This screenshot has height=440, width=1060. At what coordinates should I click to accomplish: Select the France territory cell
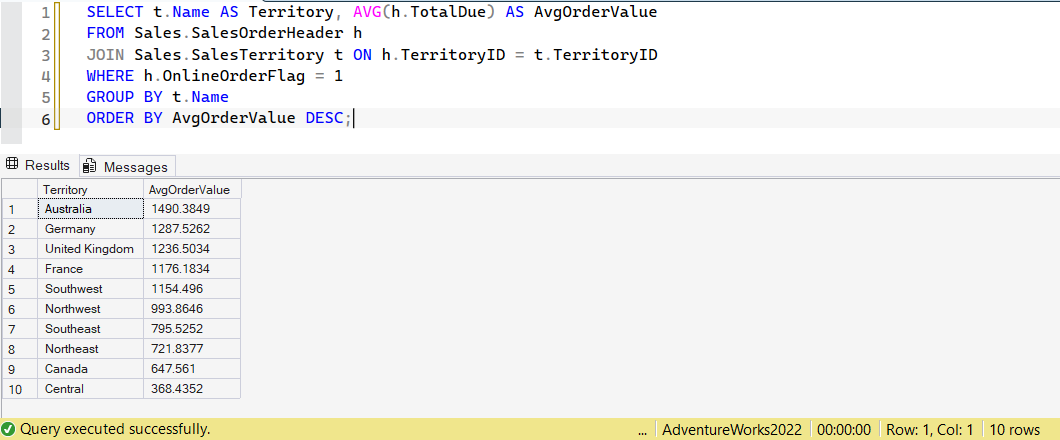pyautogui.click(x=91, y=268)
